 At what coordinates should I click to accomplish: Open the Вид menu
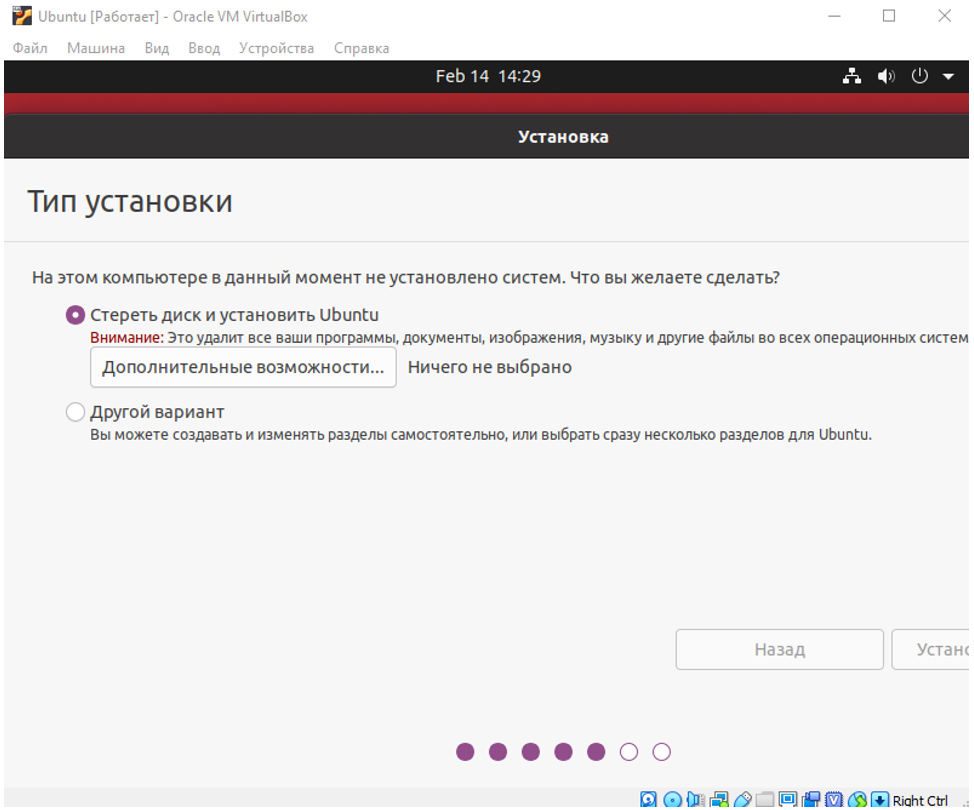tap(157, 48)
